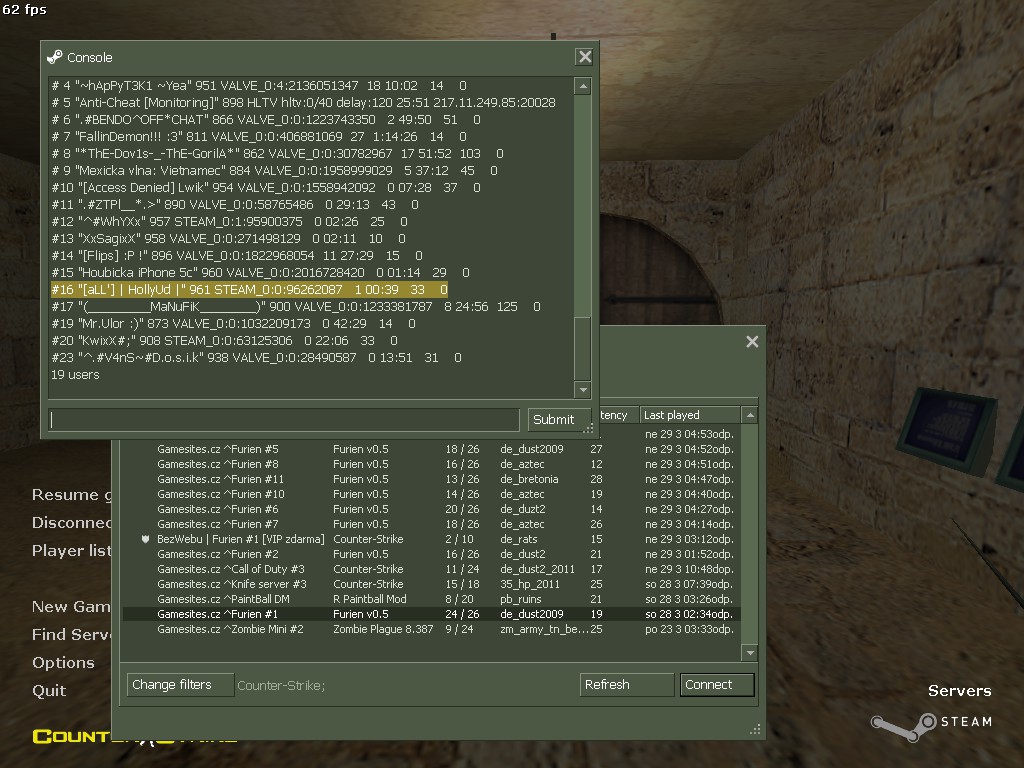This screenshot has height=768, width=1024.
Task: Select Gamesites.cz ^Zombie Mini #2 server row
Action: [x=431, y=630]
